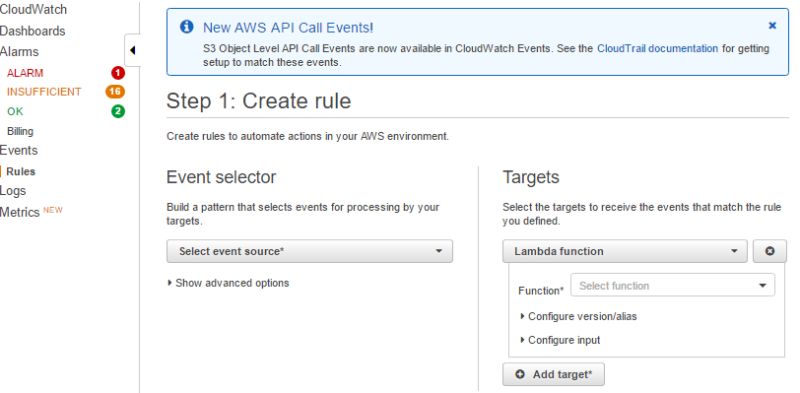This screenshot has width=800, height=393.
Task: Show alarms in OK state
Action: (x=15, y=111)
